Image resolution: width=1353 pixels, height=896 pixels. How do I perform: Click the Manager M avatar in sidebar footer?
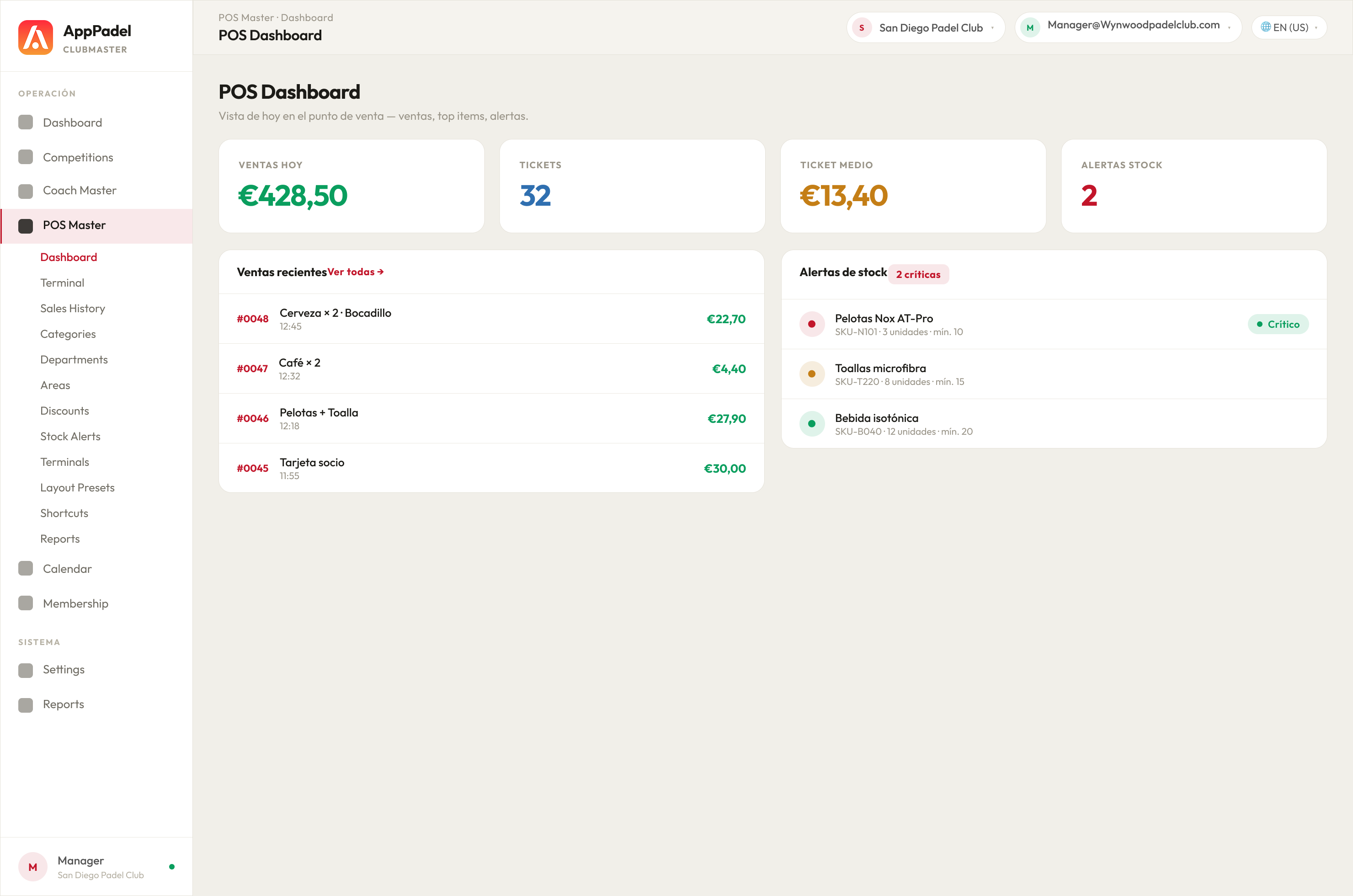[x=33, y=867]
